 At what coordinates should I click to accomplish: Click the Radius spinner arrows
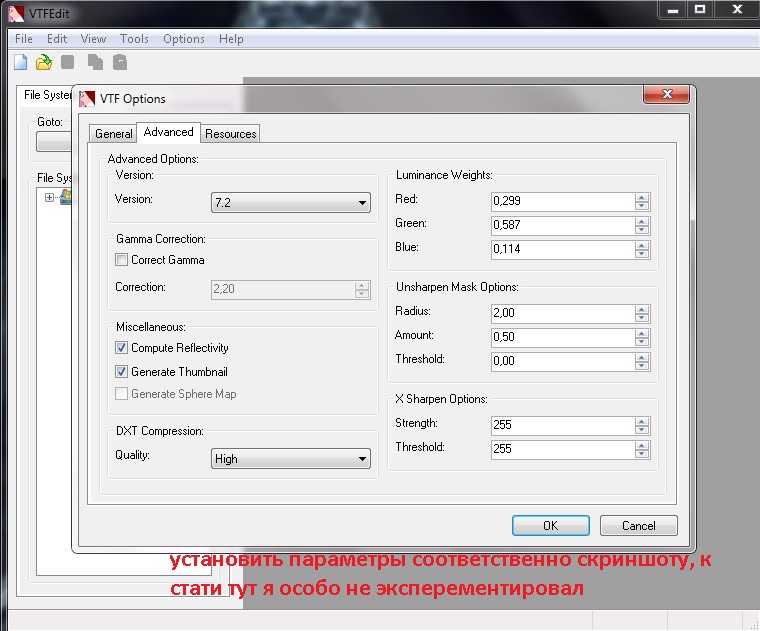tap(642, 313)
